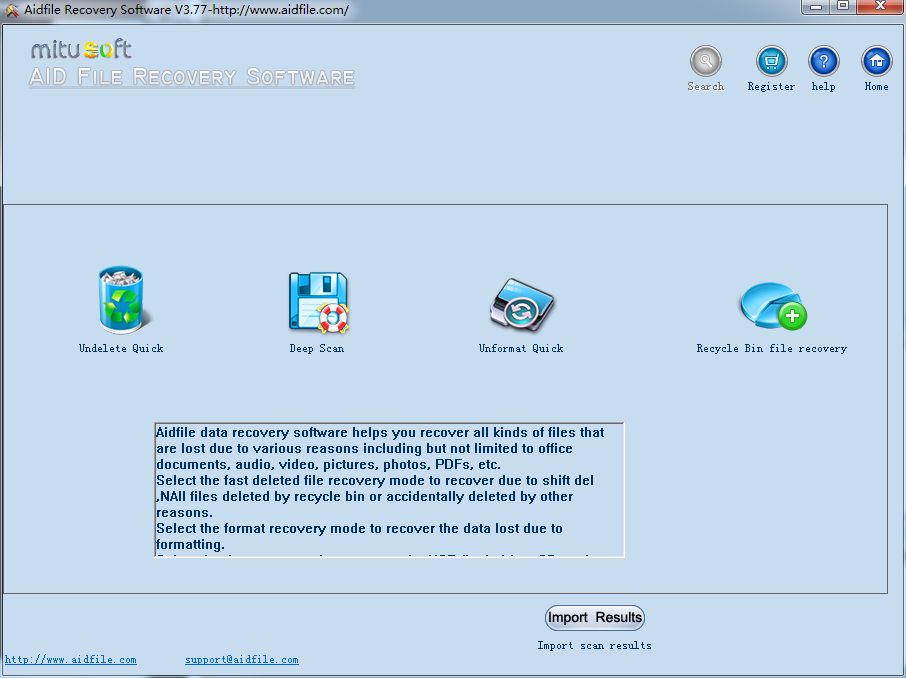The image size is (906, 678).
Task: Open the help question mark icon
Action: (x=823, y=61)
